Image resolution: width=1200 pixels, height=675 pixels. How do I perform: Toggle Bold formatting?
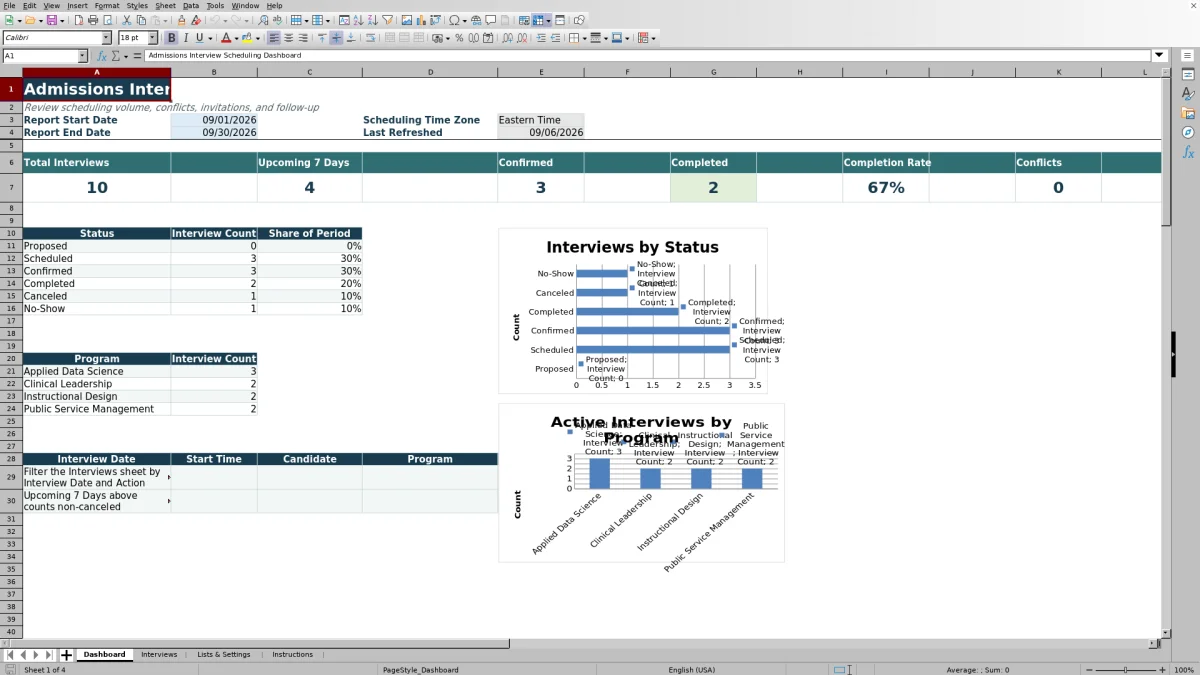[172, 38]
